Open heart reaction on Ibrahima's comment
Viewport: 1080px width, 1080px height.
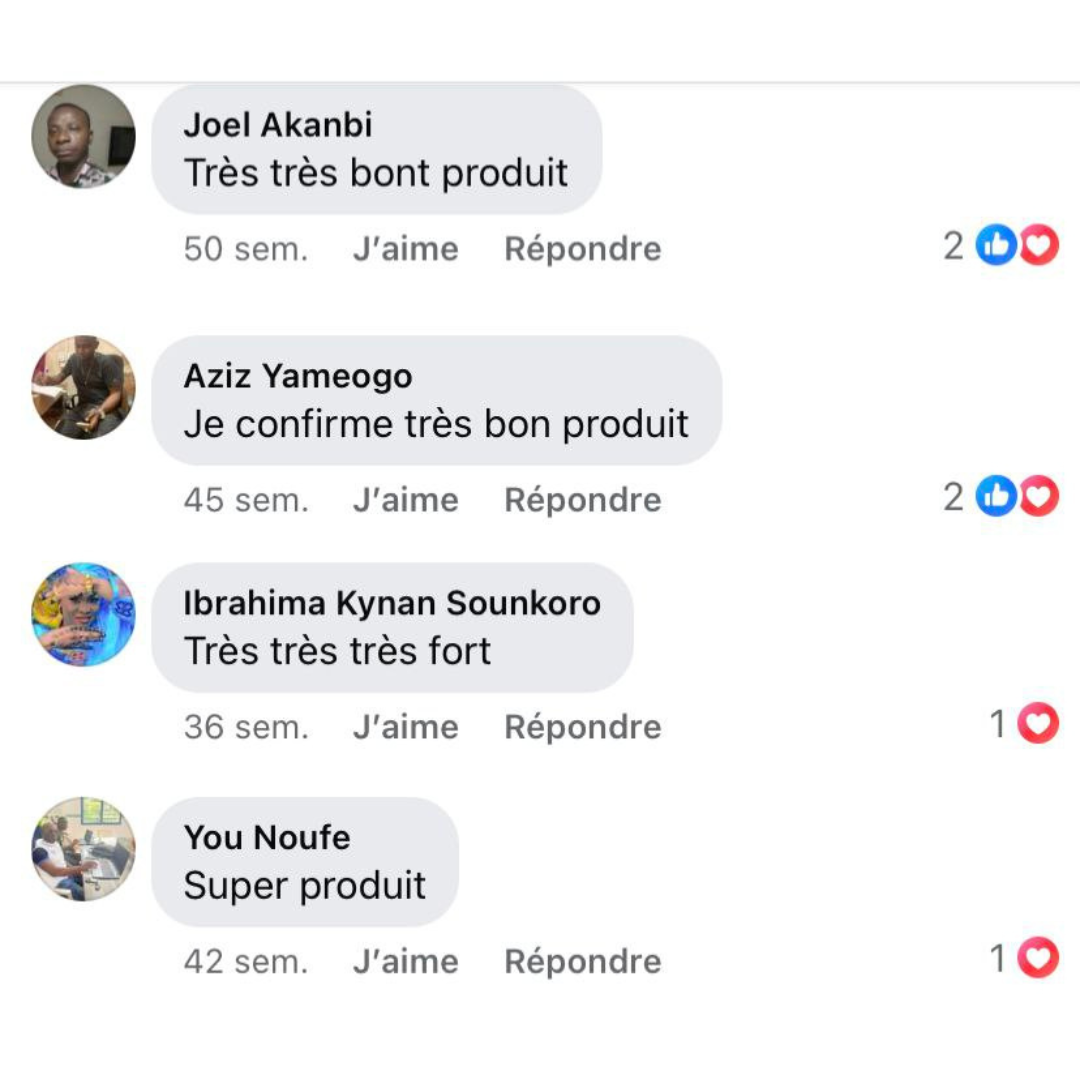(x=1037, y=724)
